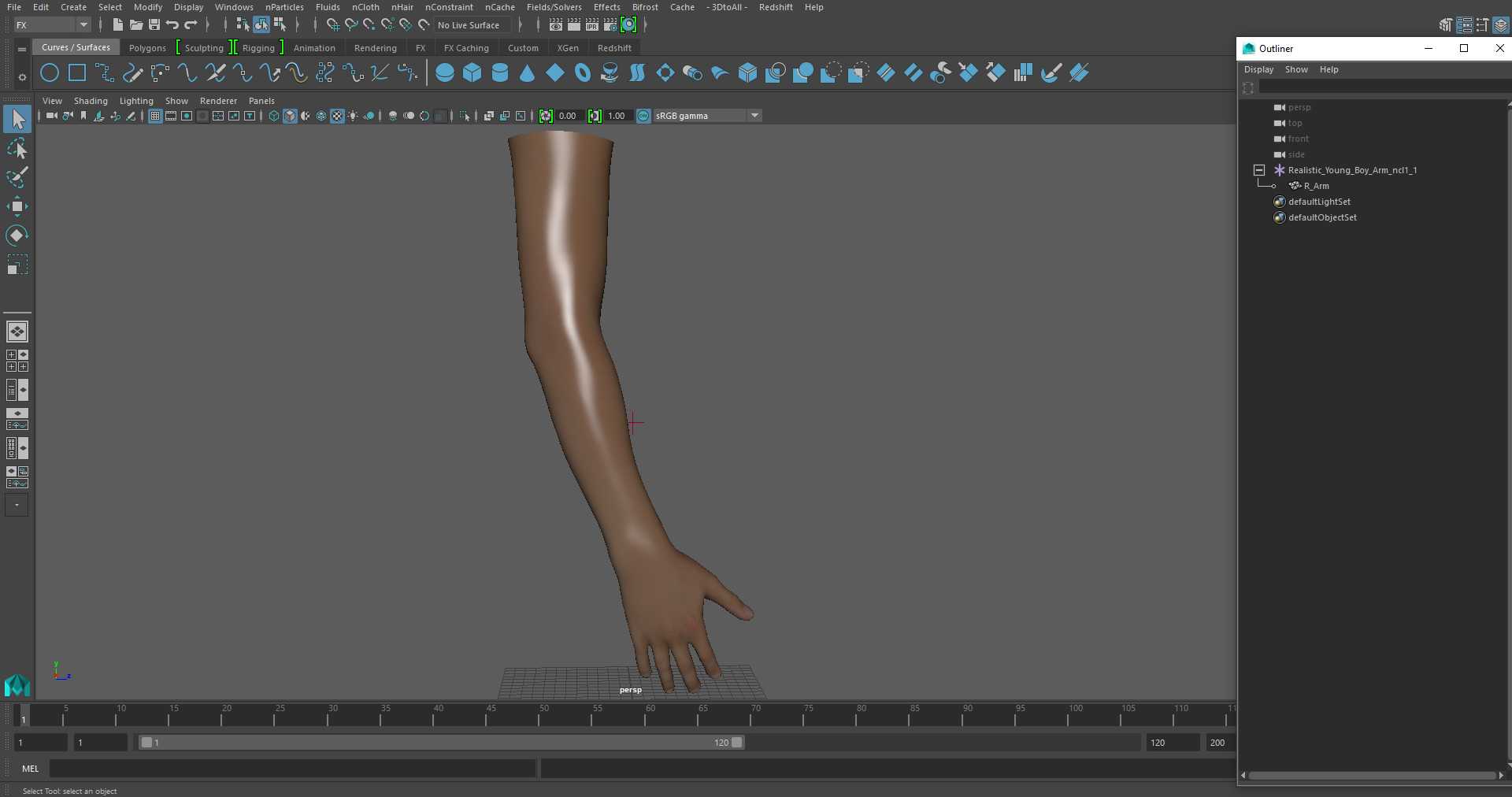The height and width of the screenshot is (797, 1512).
Task: Open the Outliner Display menu
Action: tap(1258, 69)
